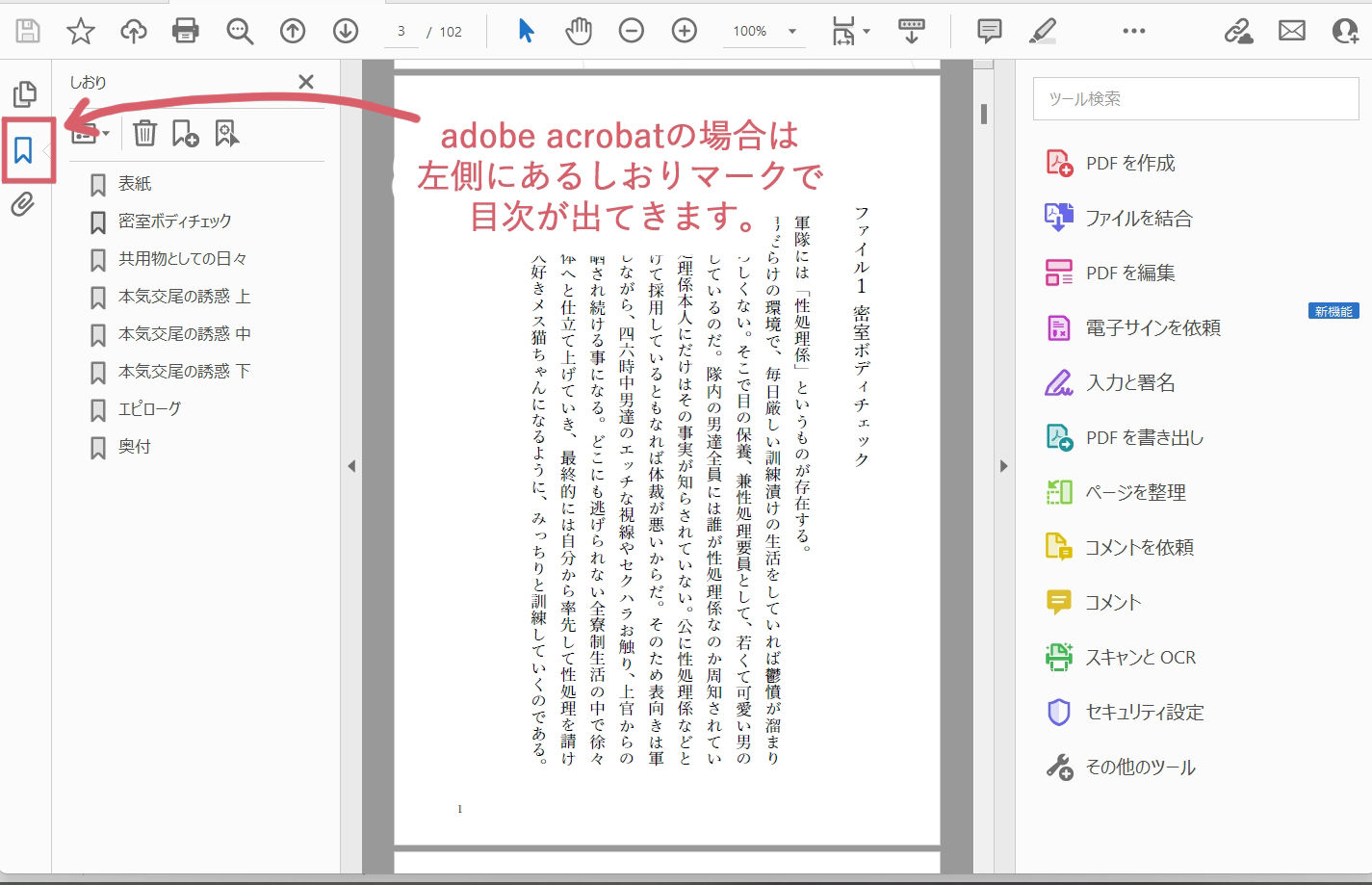Select the hand pan tool

[578, 31]
